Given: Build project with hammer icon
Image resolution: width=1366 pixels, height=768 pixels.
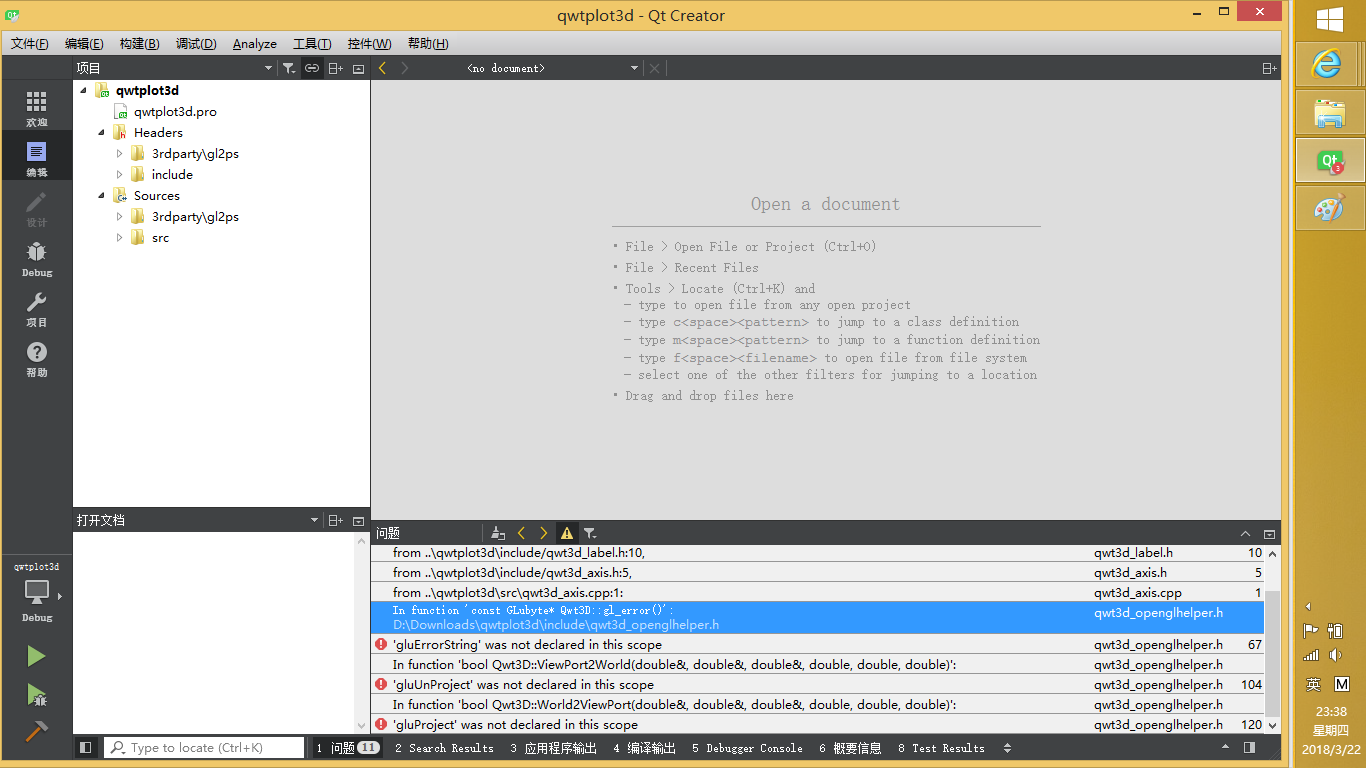Looking at the screenshot, I should (x=36, y=731).
